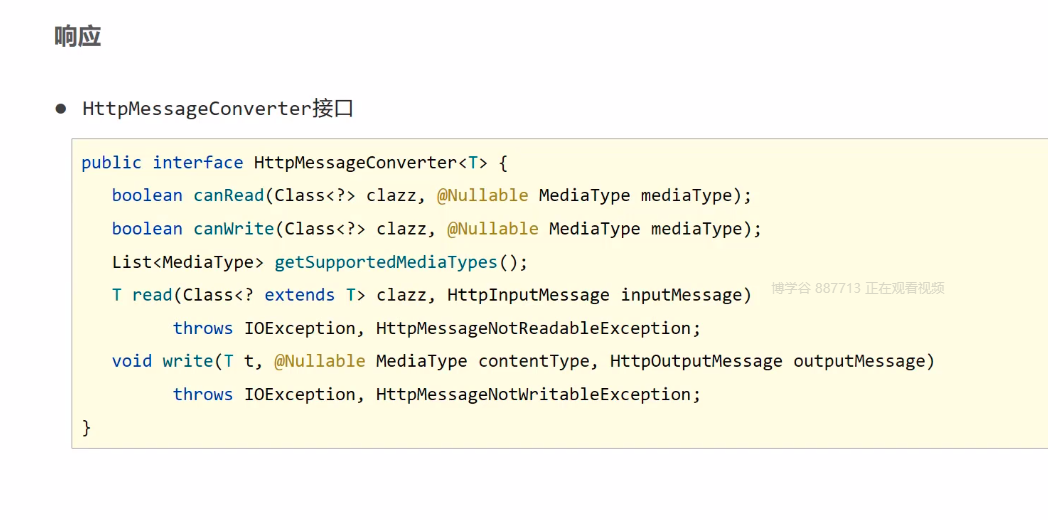Click the read method name

click(152, 295)
